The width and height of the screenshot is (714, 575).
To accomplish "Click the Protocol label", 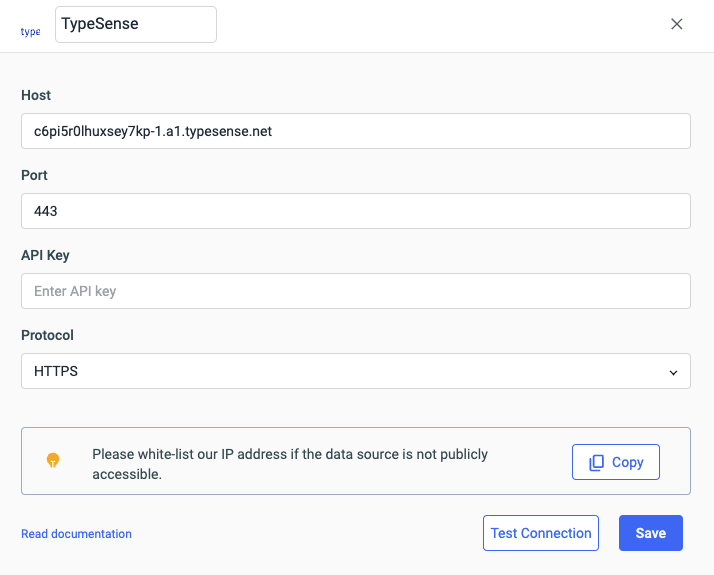I will pos(47,335).
